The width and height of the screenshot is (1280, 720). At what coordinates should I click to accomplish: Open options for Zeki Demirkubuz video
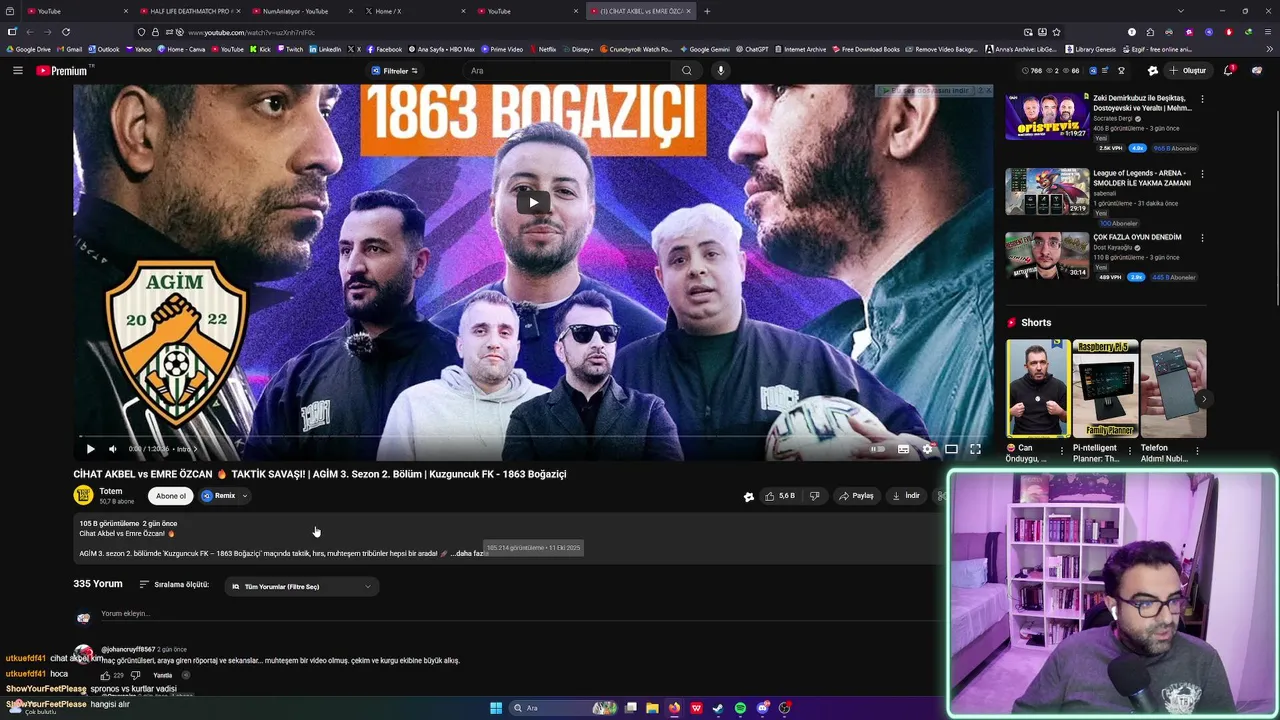point(1202,100)
